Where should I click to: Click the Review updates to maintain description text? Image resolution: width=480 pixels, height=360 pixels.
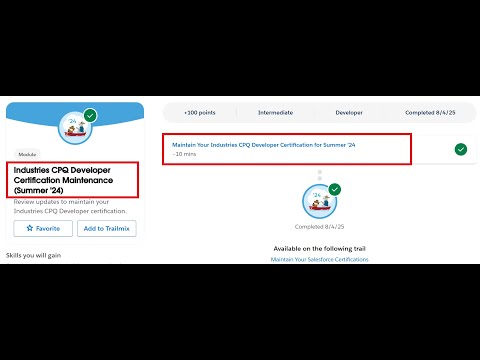(x=70, y=206)
